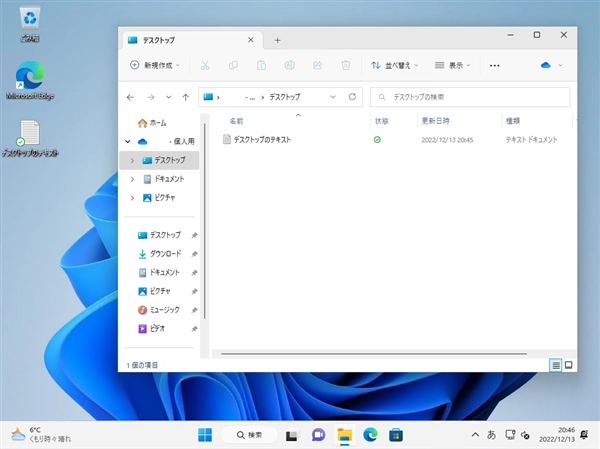
Task: Sort by 種類 column header
Action: pyautogui.click(x=513, y=121)
